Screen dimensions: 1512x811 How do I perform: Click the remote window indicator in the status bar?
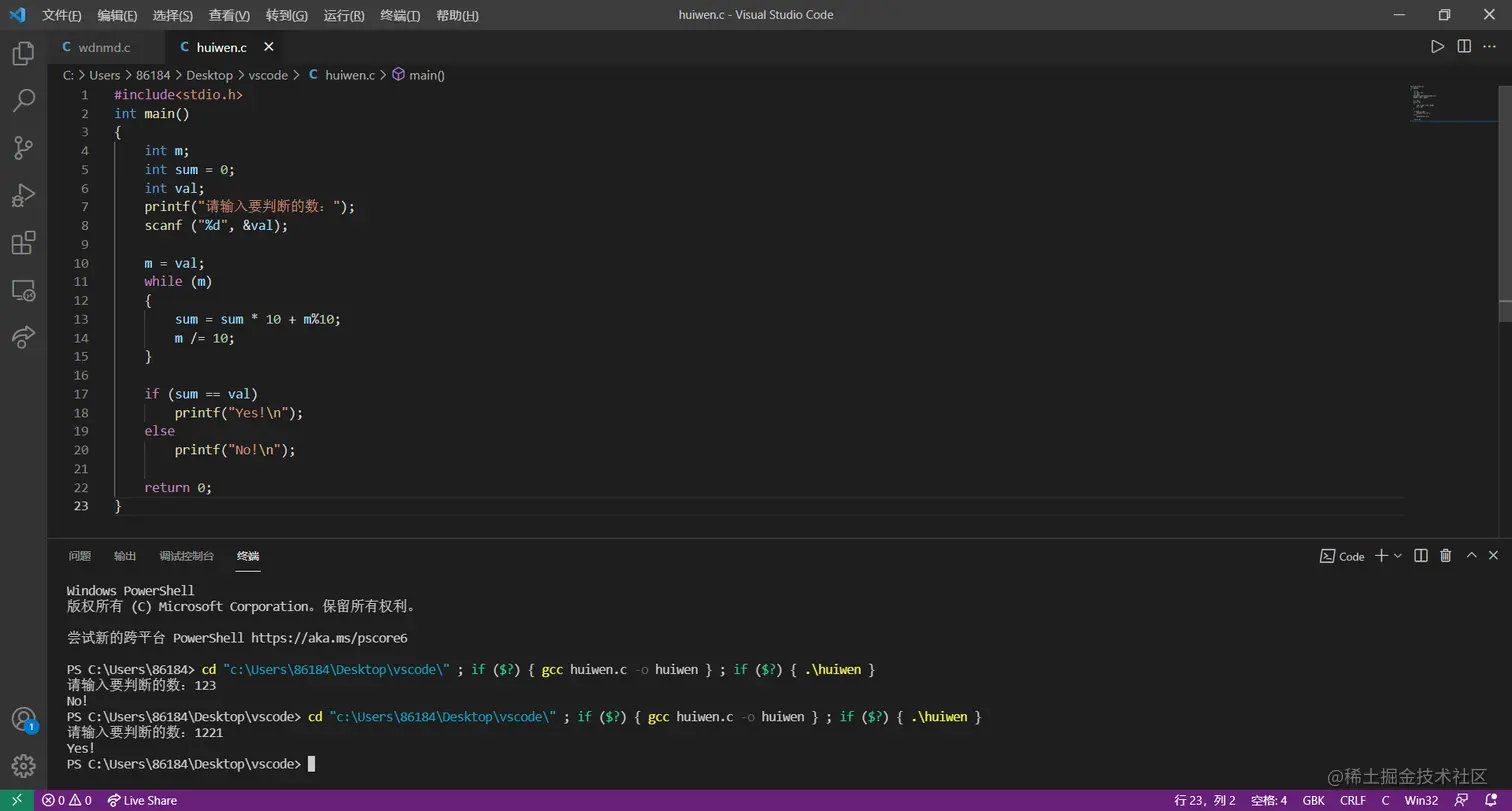click(17, 800)
